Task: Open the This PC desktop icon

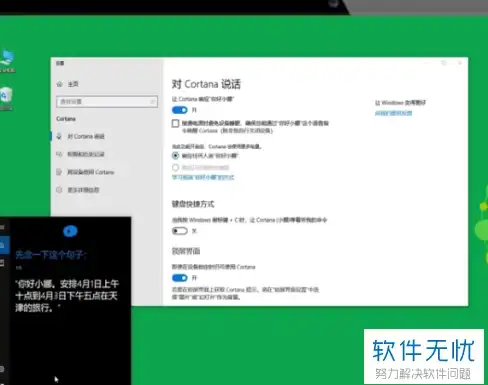Action: click(x=7, y=62)
